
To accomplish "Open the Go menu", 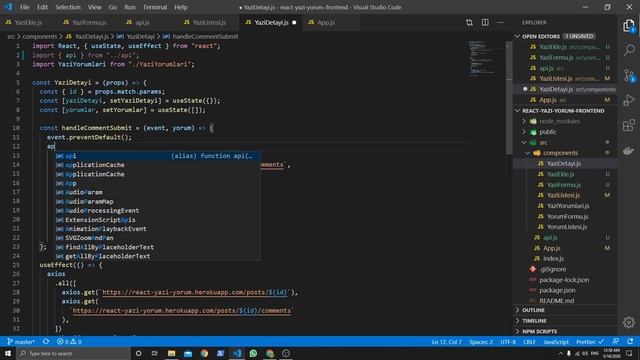I will pyautogui.click(x=113, y=7).
